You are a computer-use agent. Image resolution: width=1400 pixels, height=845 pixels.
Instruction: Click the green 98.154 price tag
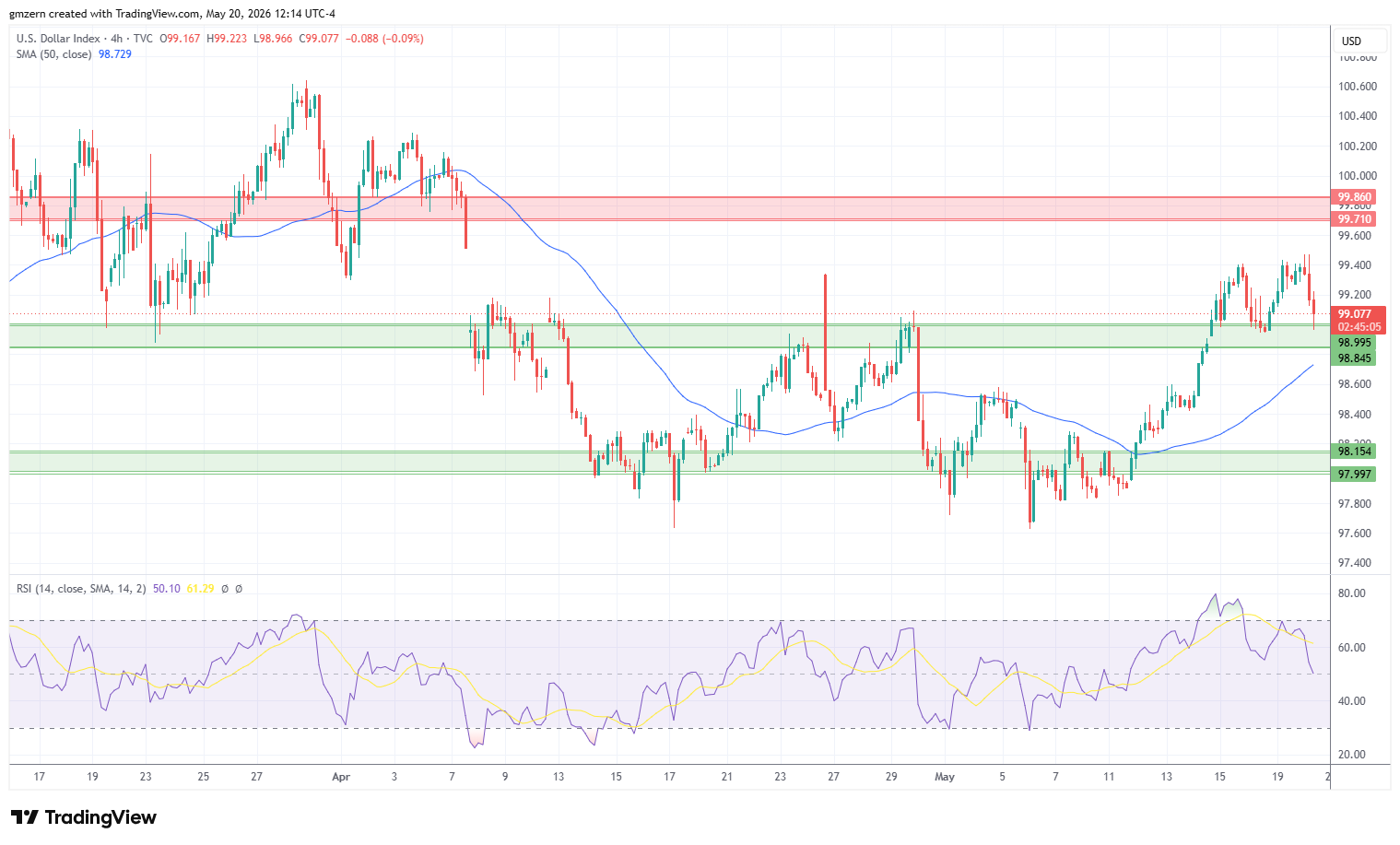(1355, 451)
